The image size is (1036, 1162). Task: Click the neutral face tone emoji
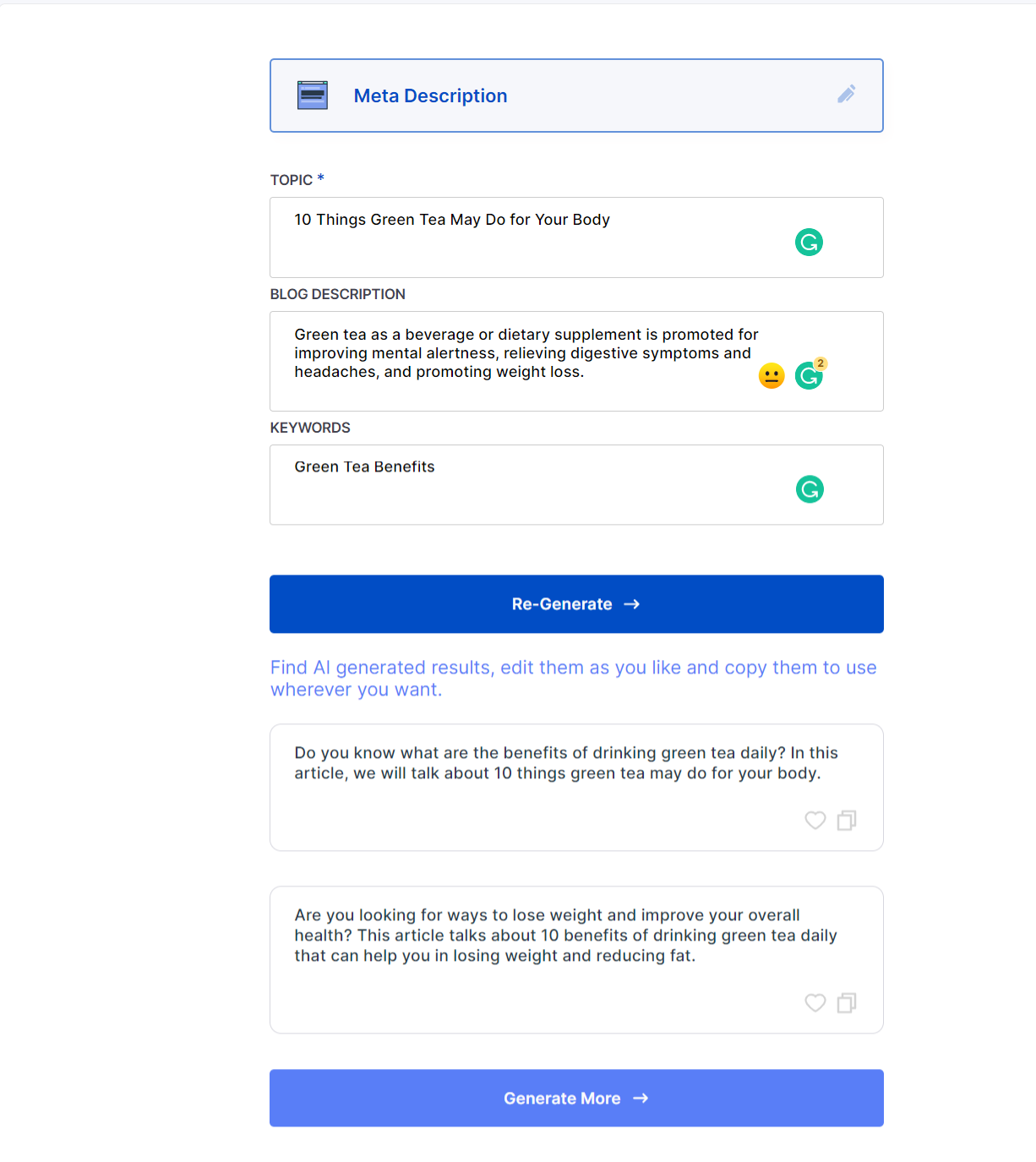click(772, 376)
